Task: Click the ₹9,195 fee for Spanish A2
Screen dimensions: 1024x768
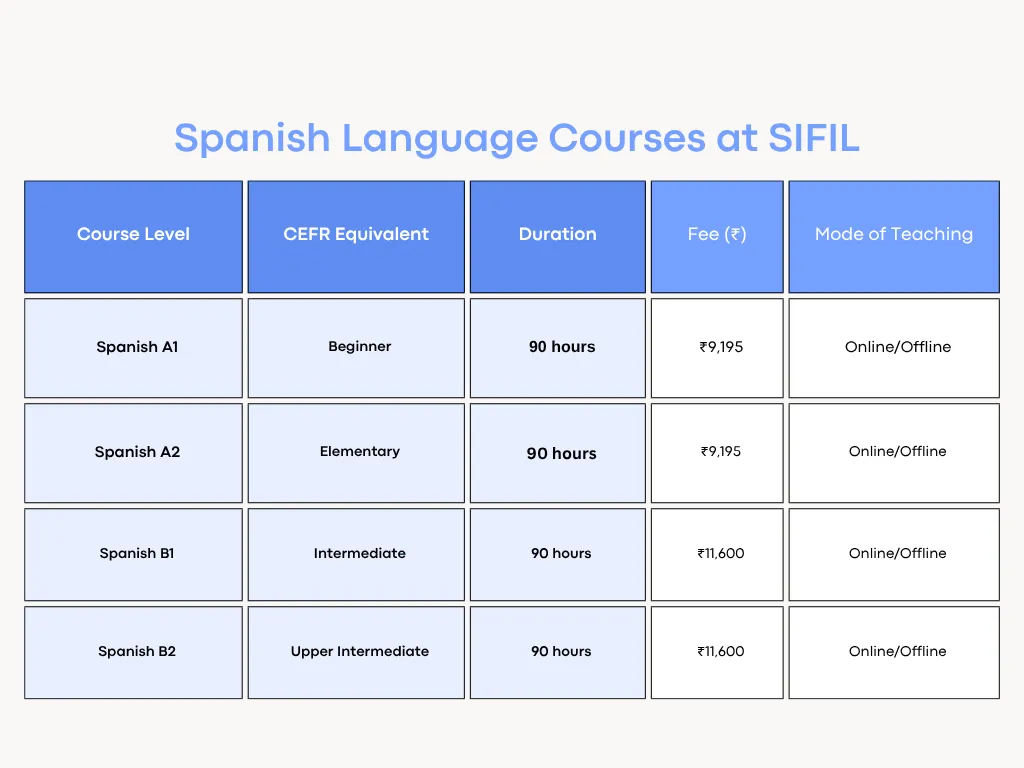Action: pos(721,452)
